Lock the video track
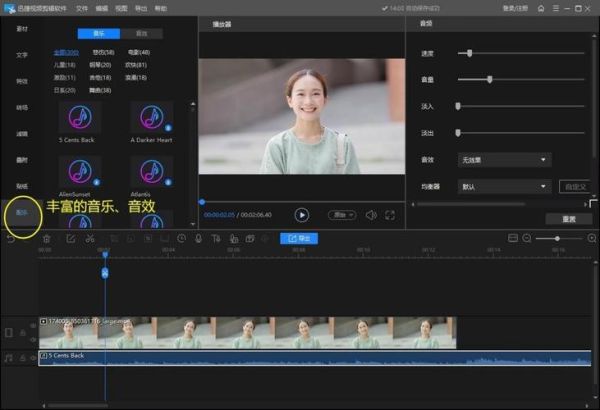600x410 pixels. pyautogui.click(x=21, y=333)
